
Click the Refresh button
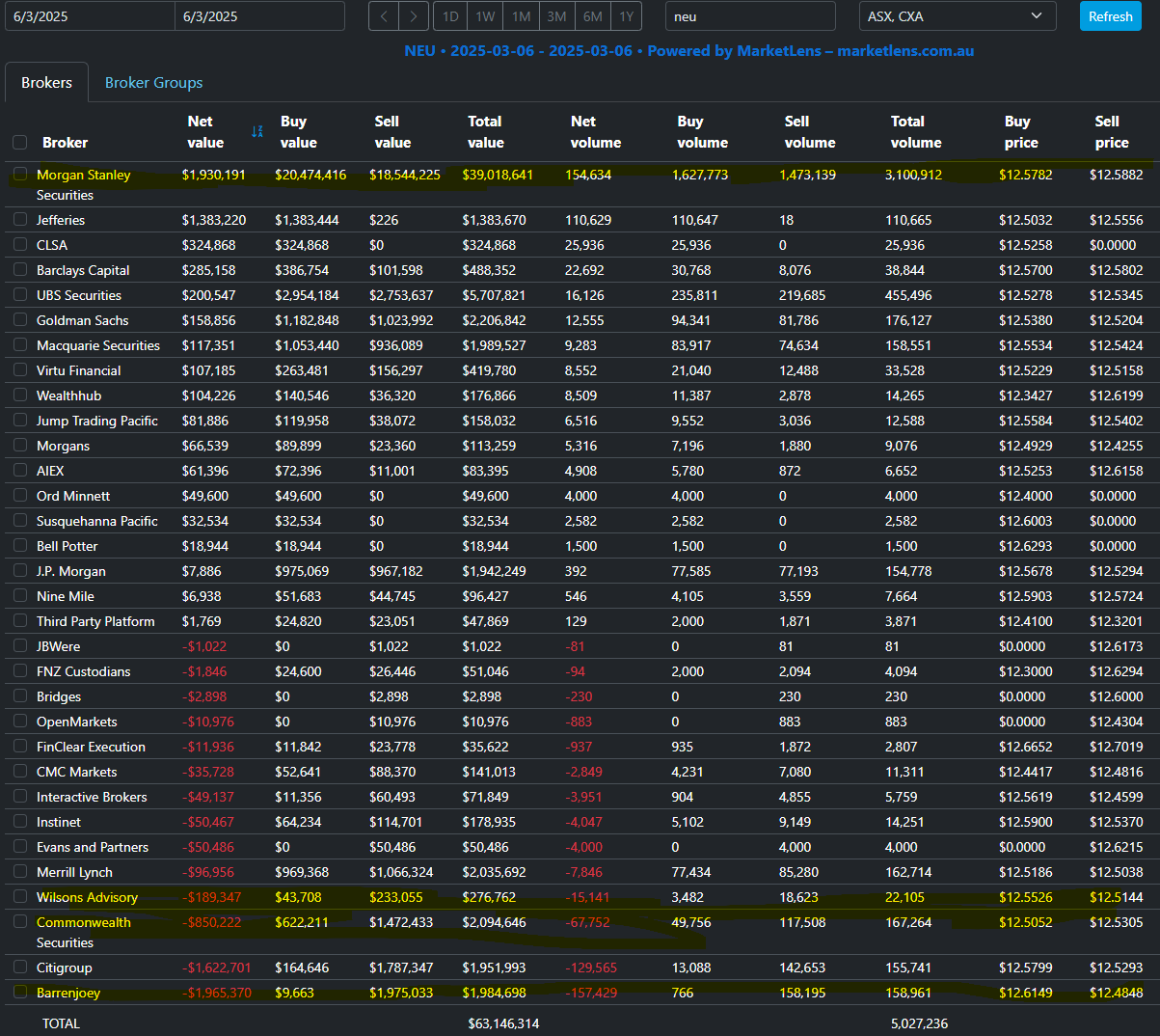[1111, 16]
